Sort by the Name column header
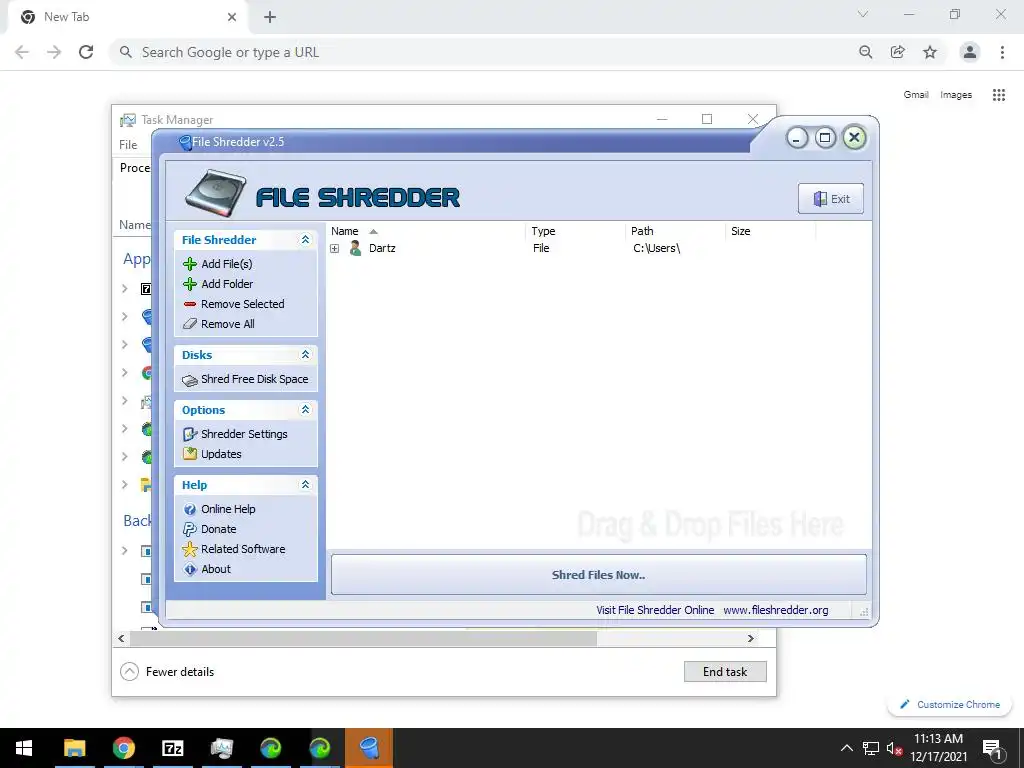Viewport: 1024px width, 768px height. click(425, 231)
